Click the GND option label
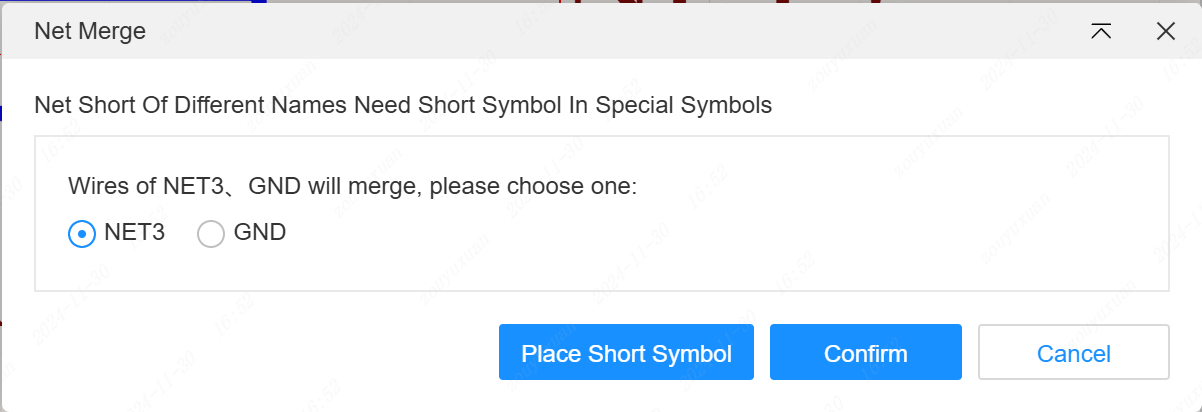The height and width of the screenshot is (412, 1202). click(260, 233)
